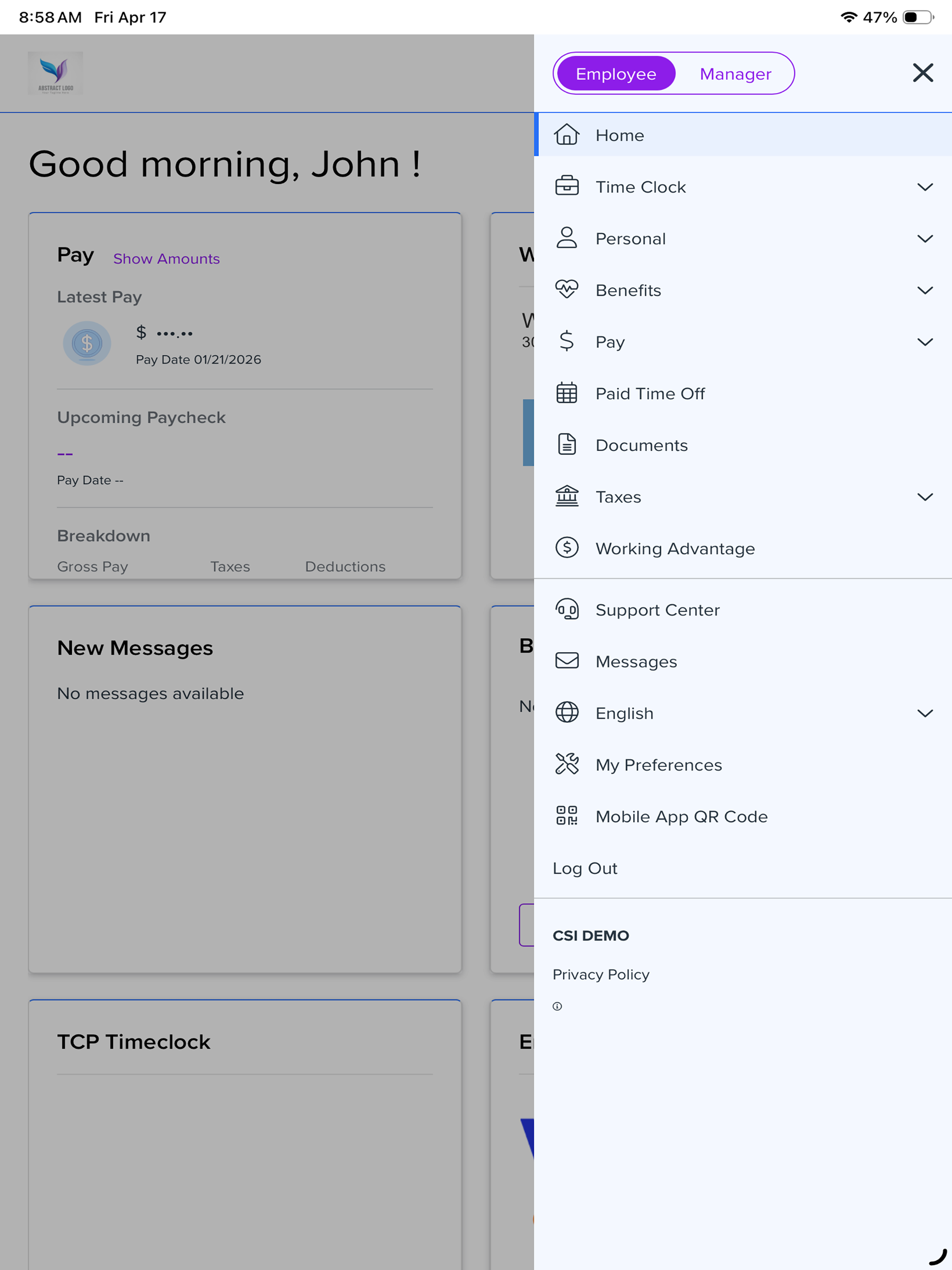Open My Preferences menu item
Viewport: 952px width, 1270px height.
coord(743,765)
